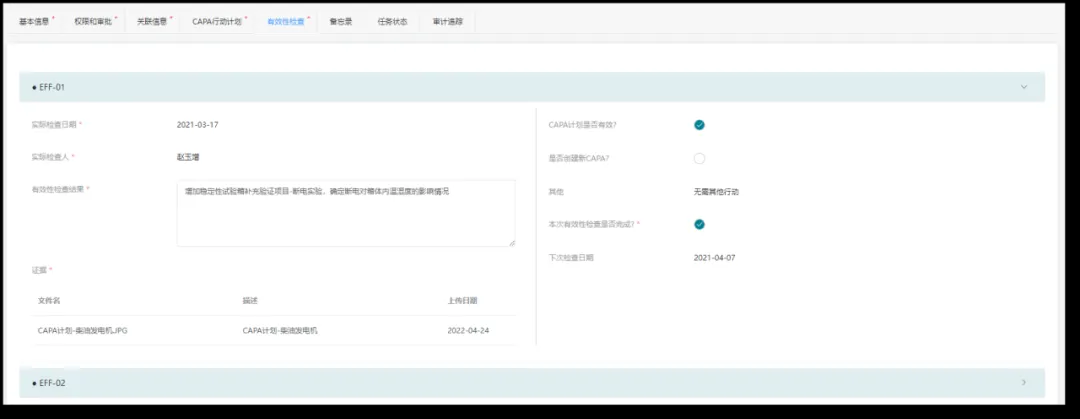Click the 证据 field label
This screenshot has width=1080, height=419.
pos(40,269)
